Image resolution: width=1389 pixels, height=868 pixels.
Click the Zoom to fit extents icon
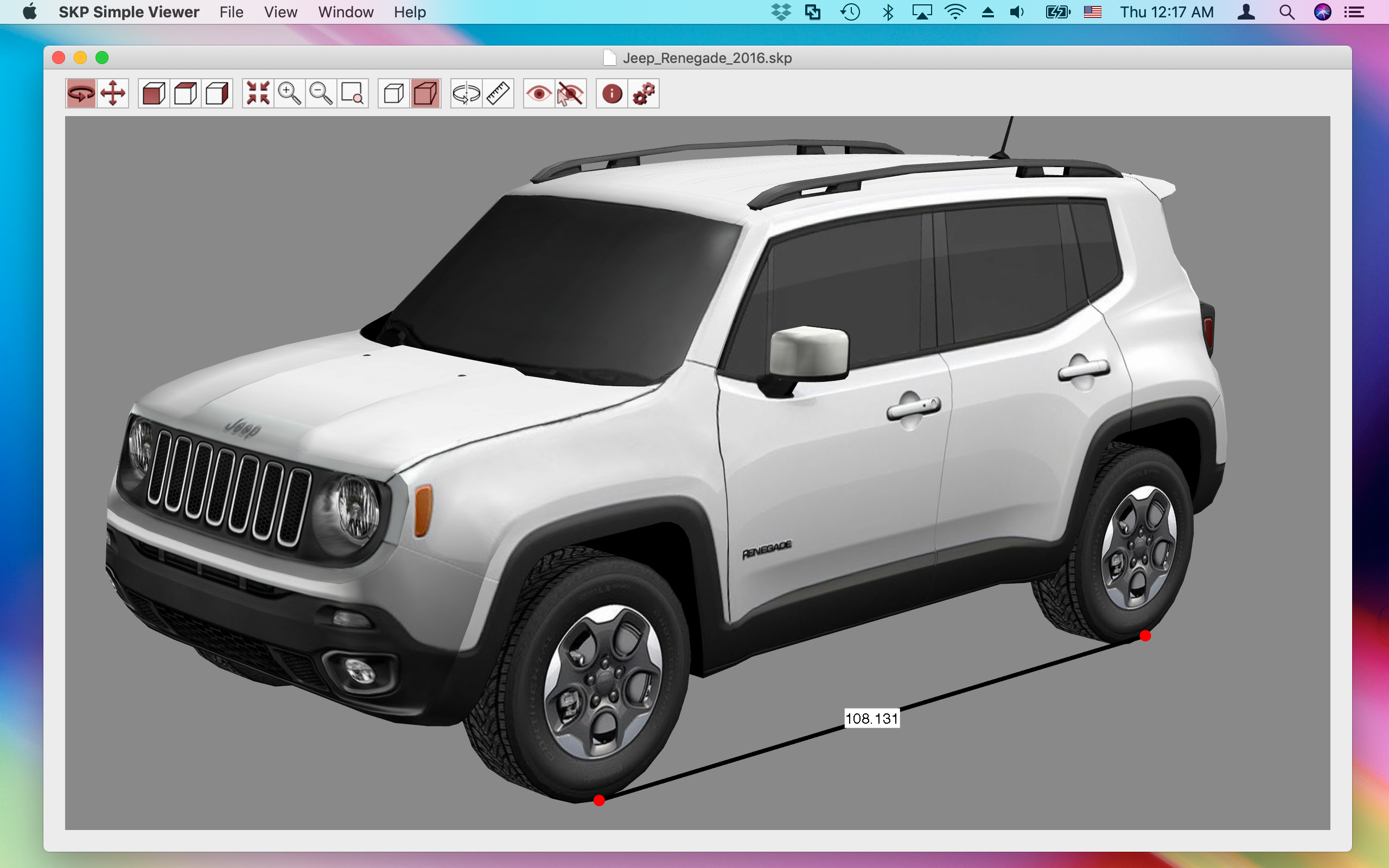coord(258,93)
